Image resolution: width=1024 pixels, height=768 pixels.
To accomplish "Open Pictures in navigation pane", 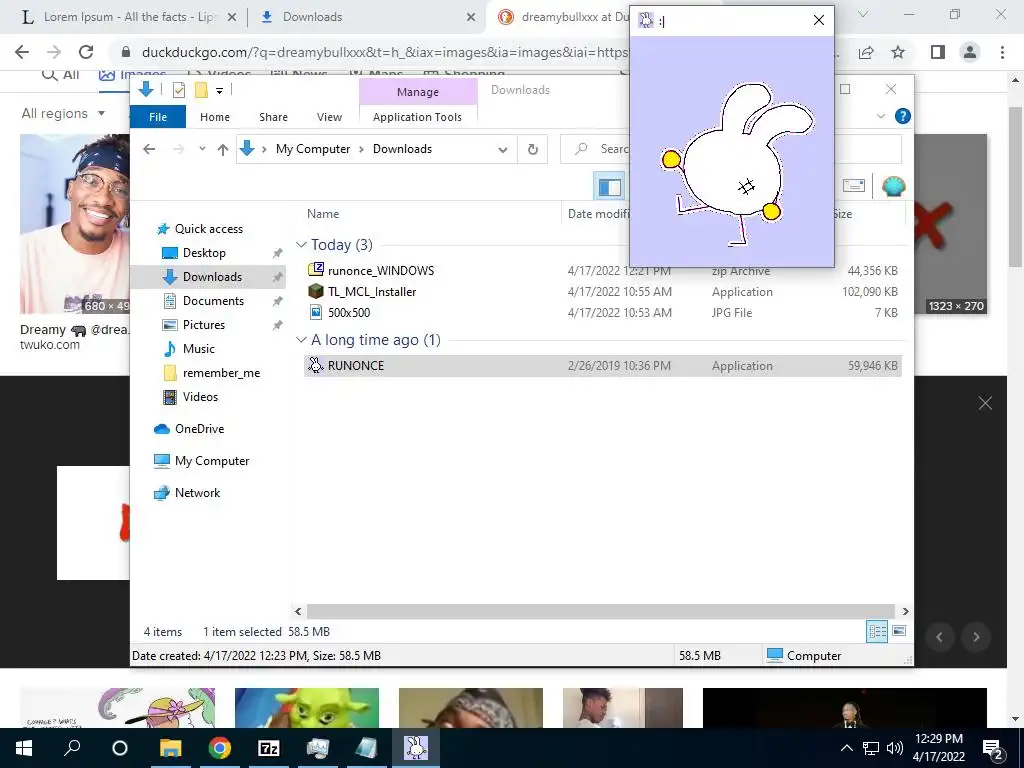I will coord(203,325).
